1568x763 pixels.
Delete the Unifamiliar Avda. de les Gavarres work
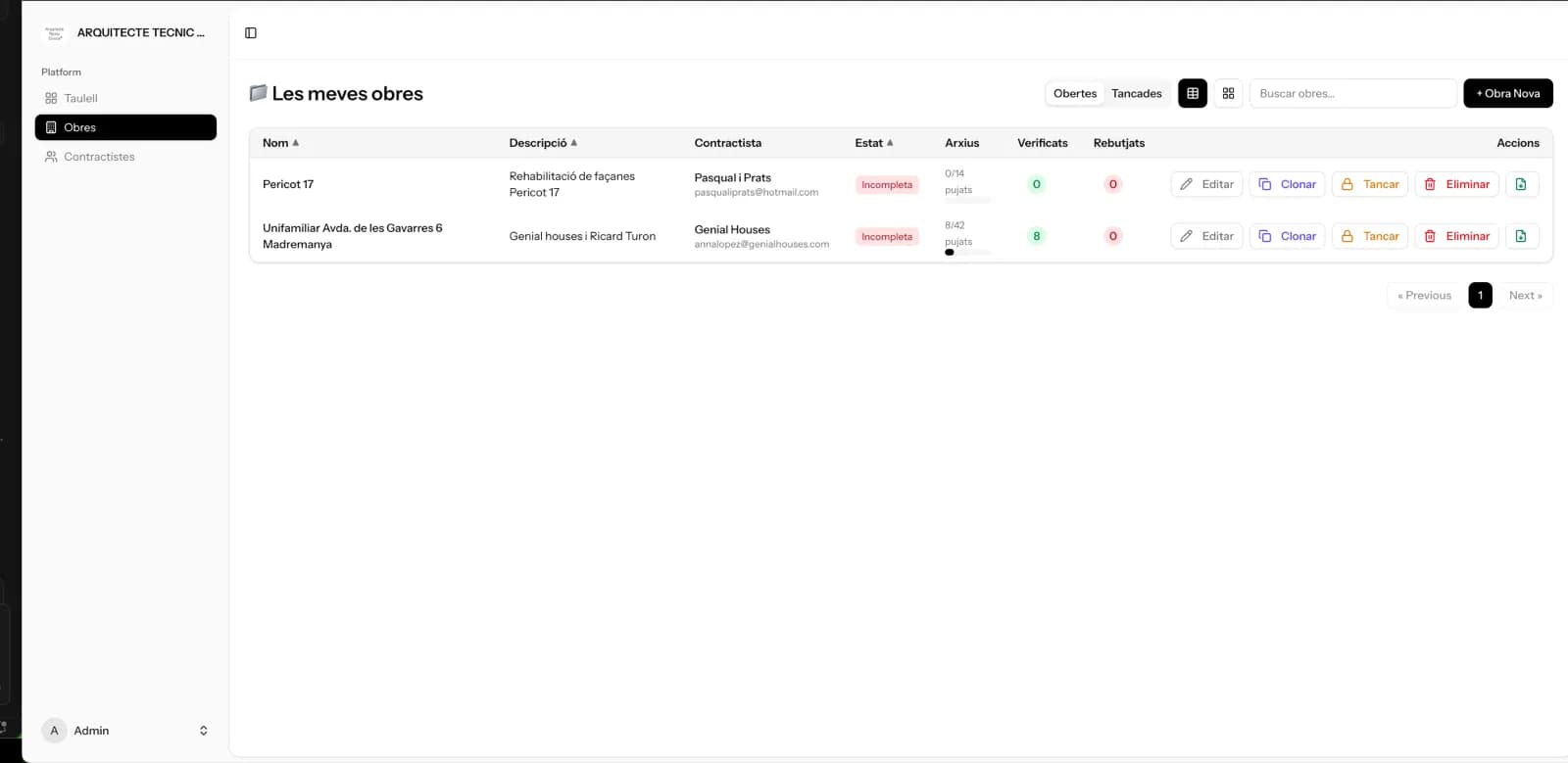(x=1456, y=236)
